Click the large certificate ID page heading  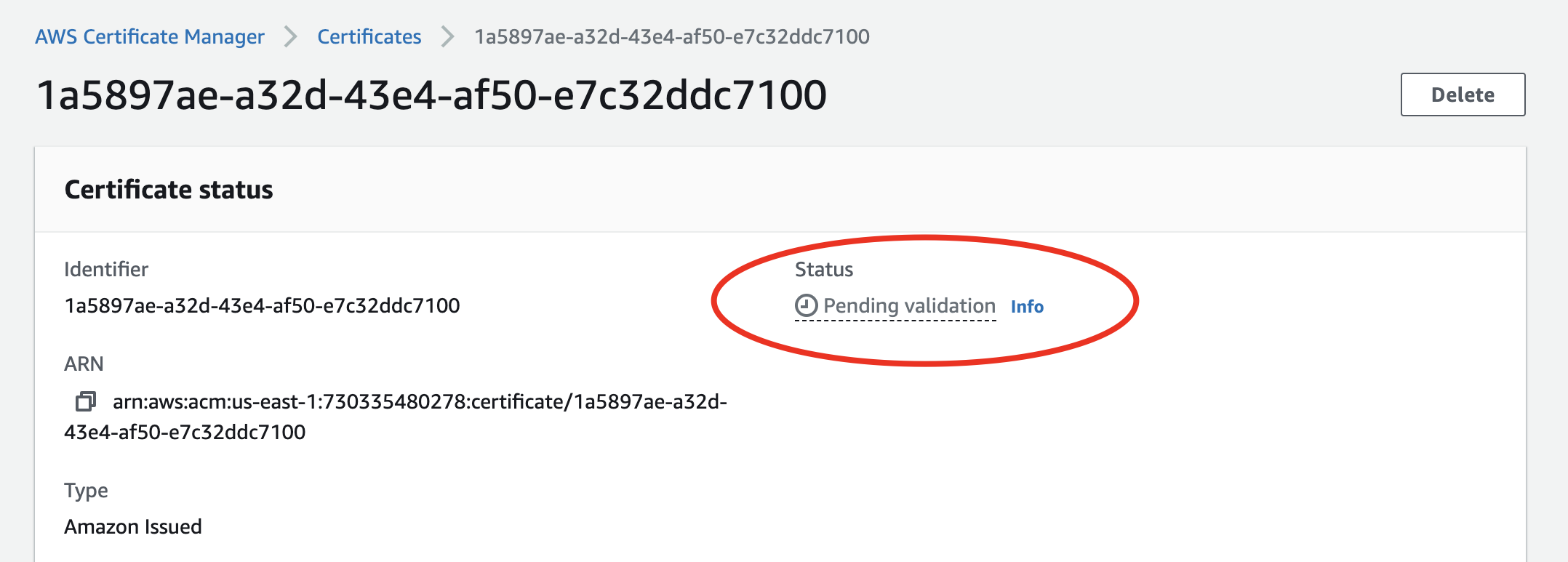(431, 95)
